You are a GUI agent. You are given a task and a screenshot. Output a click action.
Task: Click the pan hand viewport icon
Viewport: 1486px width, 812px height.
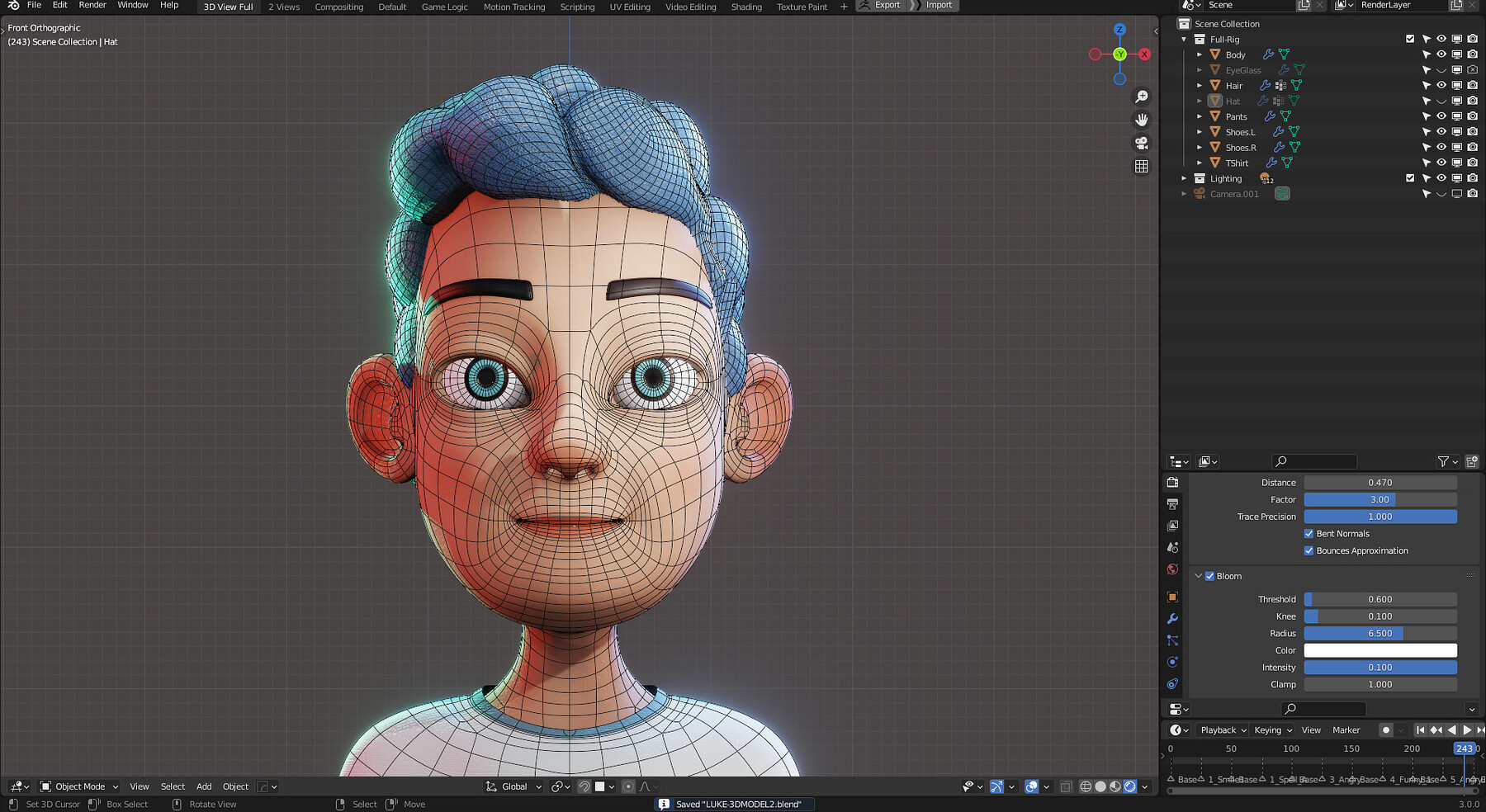(x=1142, y=120)
